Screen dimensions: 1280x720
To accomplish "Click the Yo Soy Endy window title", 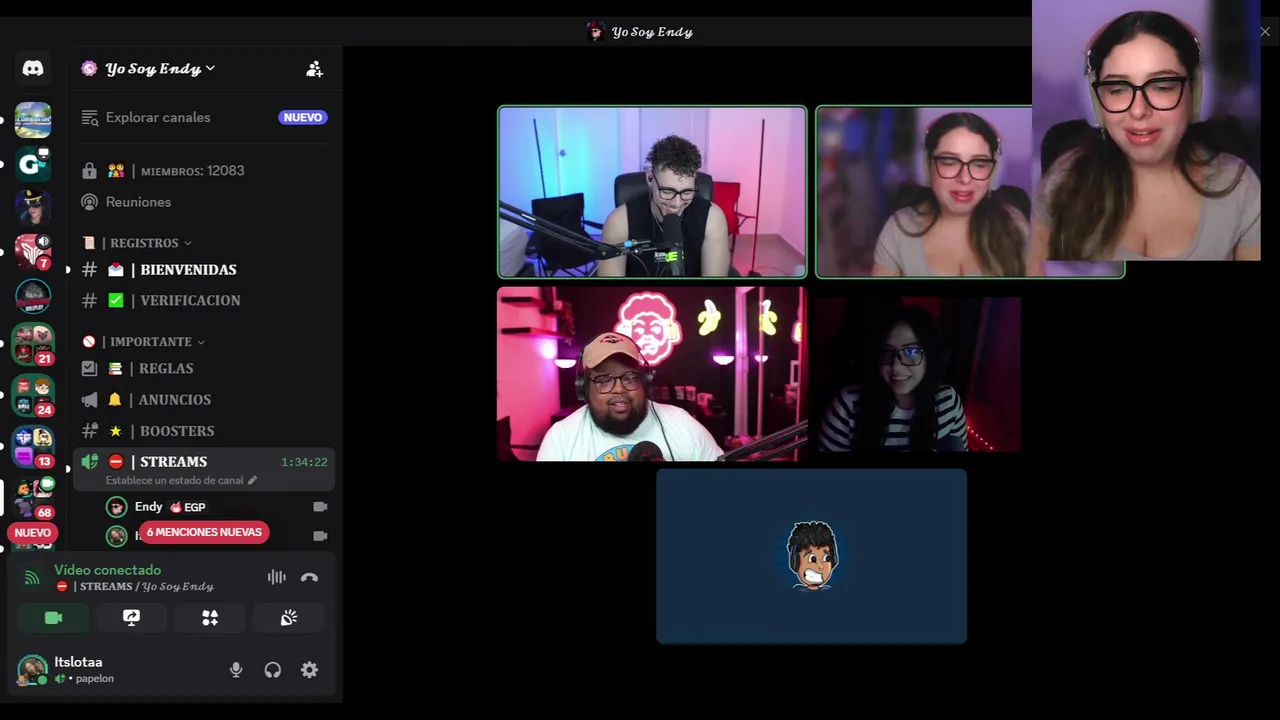I will click(652, 32).
